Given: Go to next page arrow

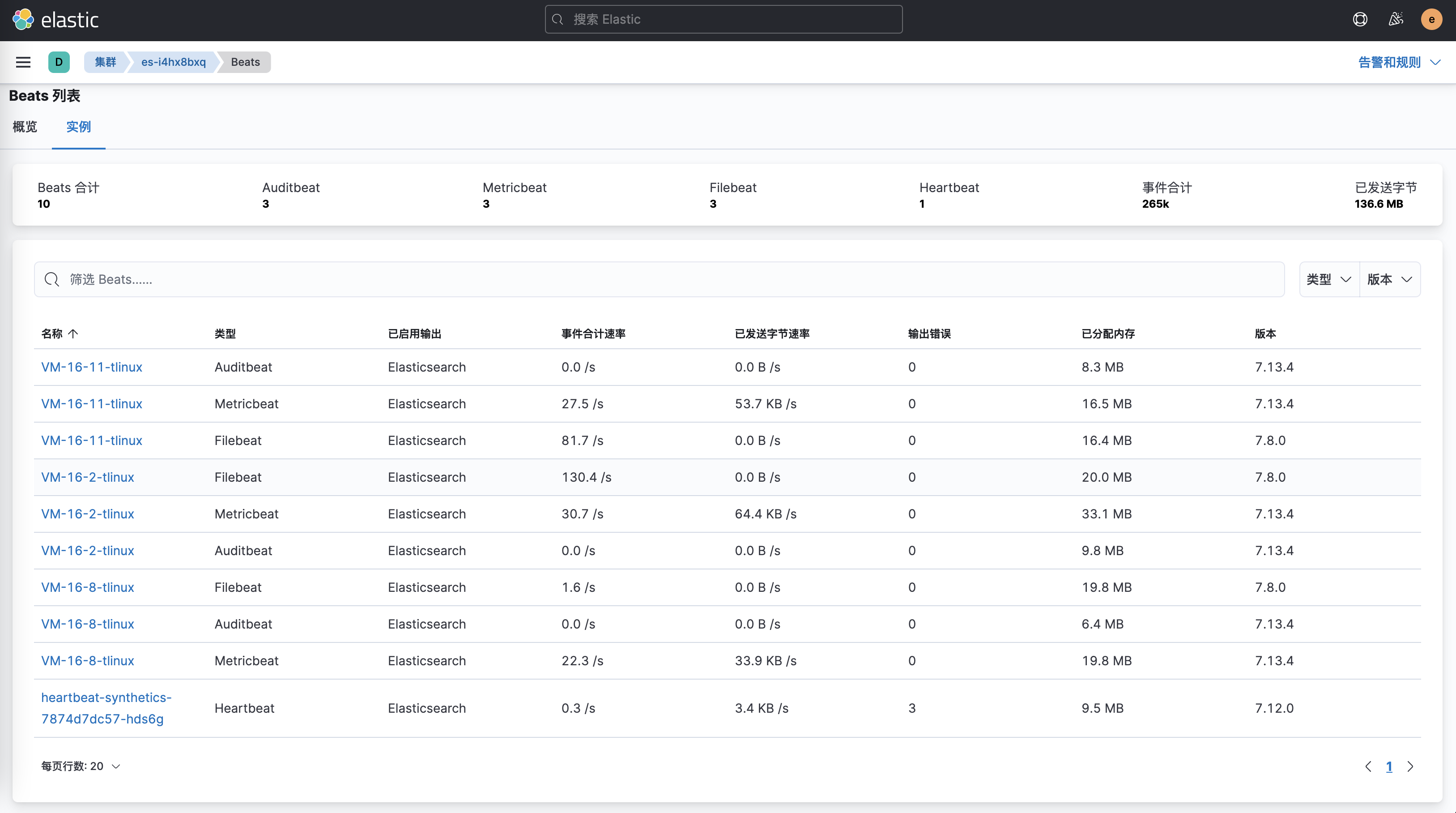Looking at the screenshot, I should 1410,766.
